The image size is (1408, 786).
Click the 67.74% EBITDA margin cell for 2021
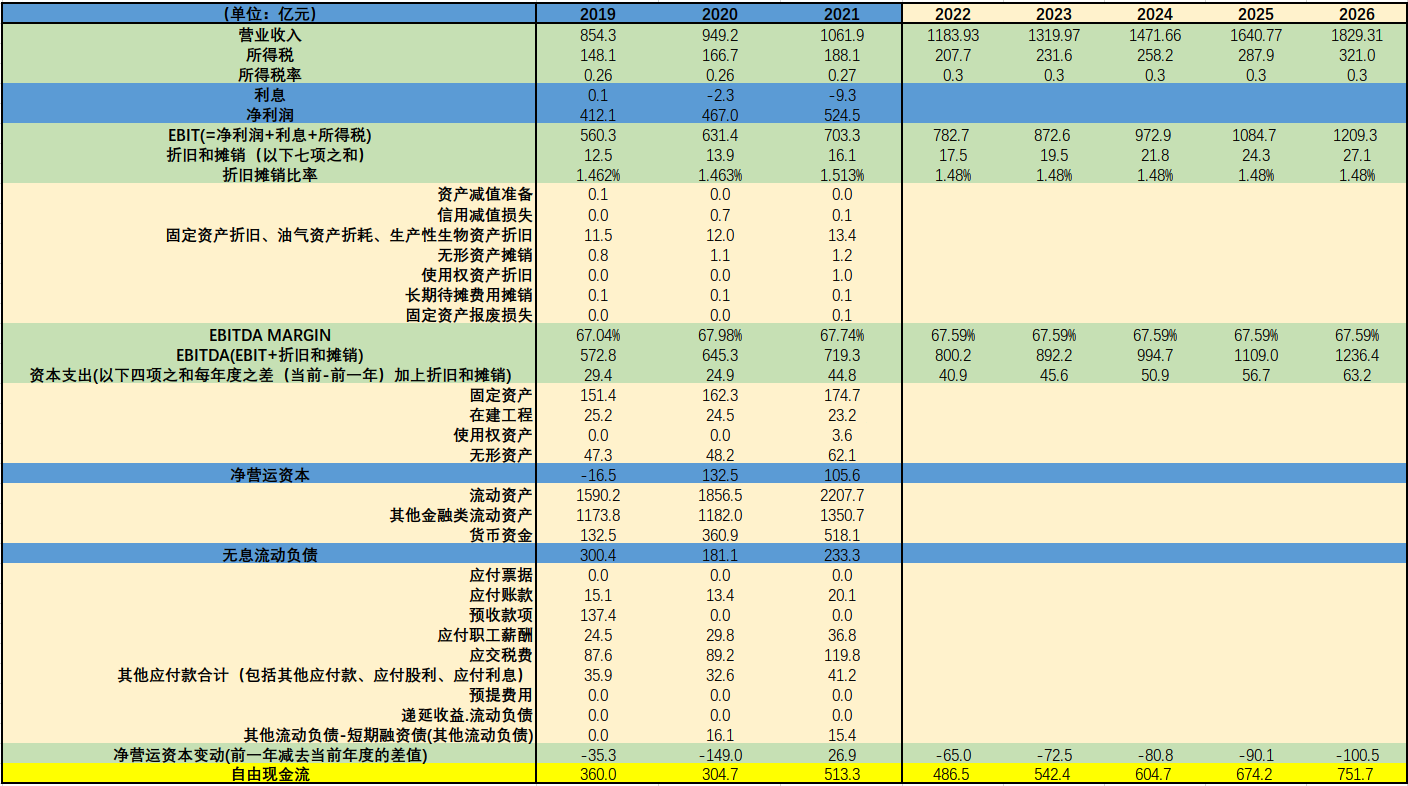coord(843,335)
